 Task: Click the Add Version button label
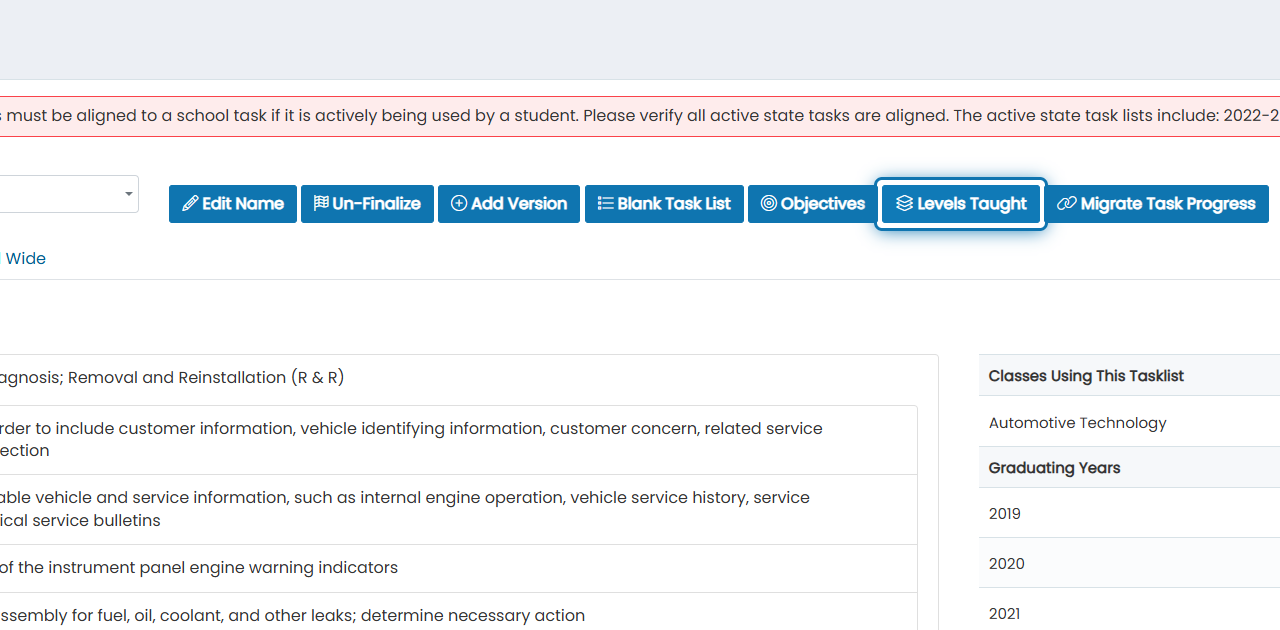coord(519,204)
